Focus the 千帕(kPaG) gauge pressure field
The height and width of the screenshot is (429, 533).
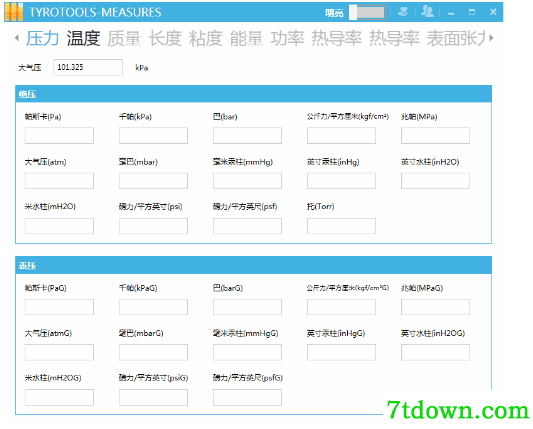pos(153,307)
